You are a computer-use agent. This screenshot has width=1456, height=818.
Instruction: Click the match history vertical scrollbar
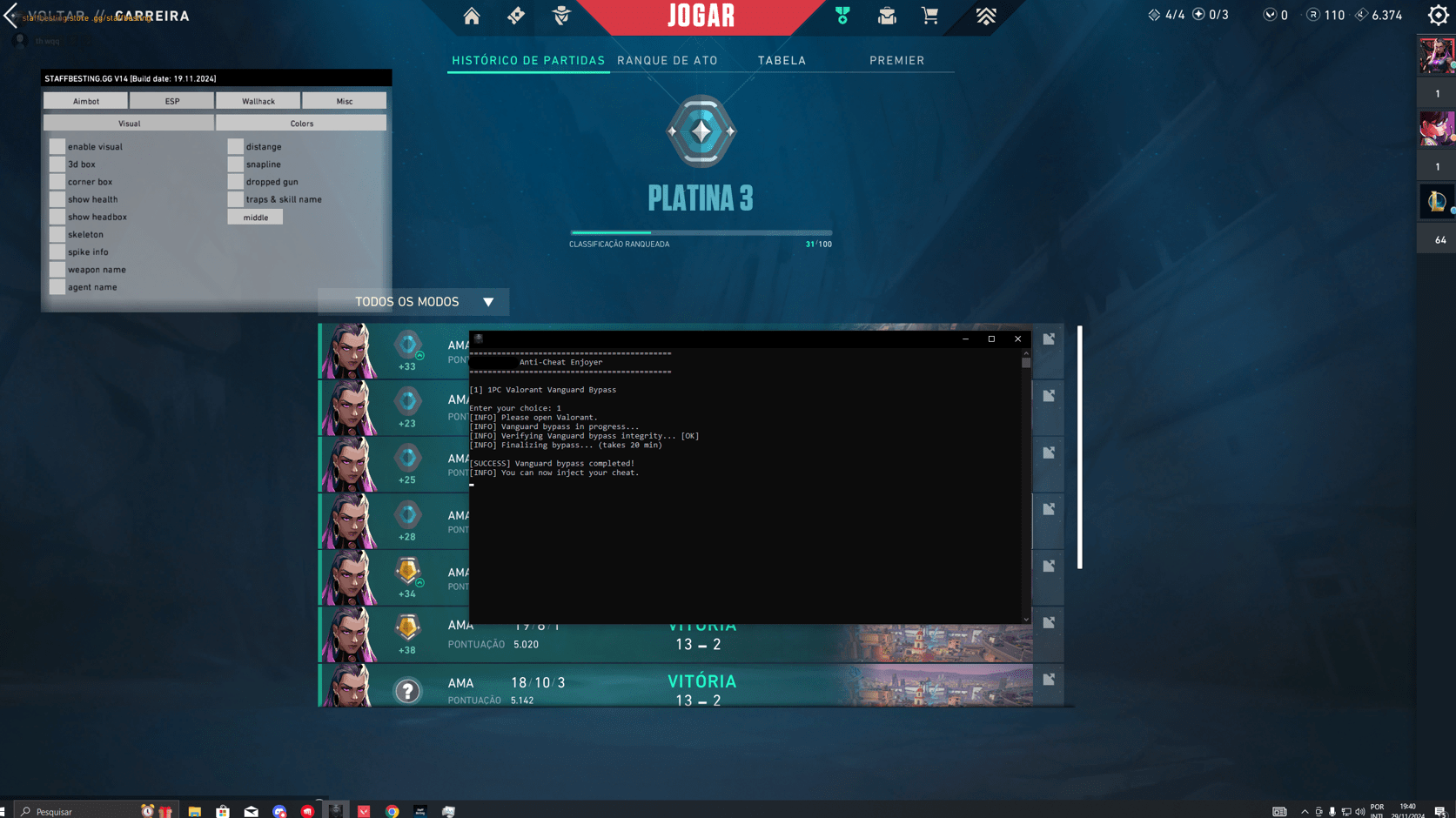(1079, 447)
